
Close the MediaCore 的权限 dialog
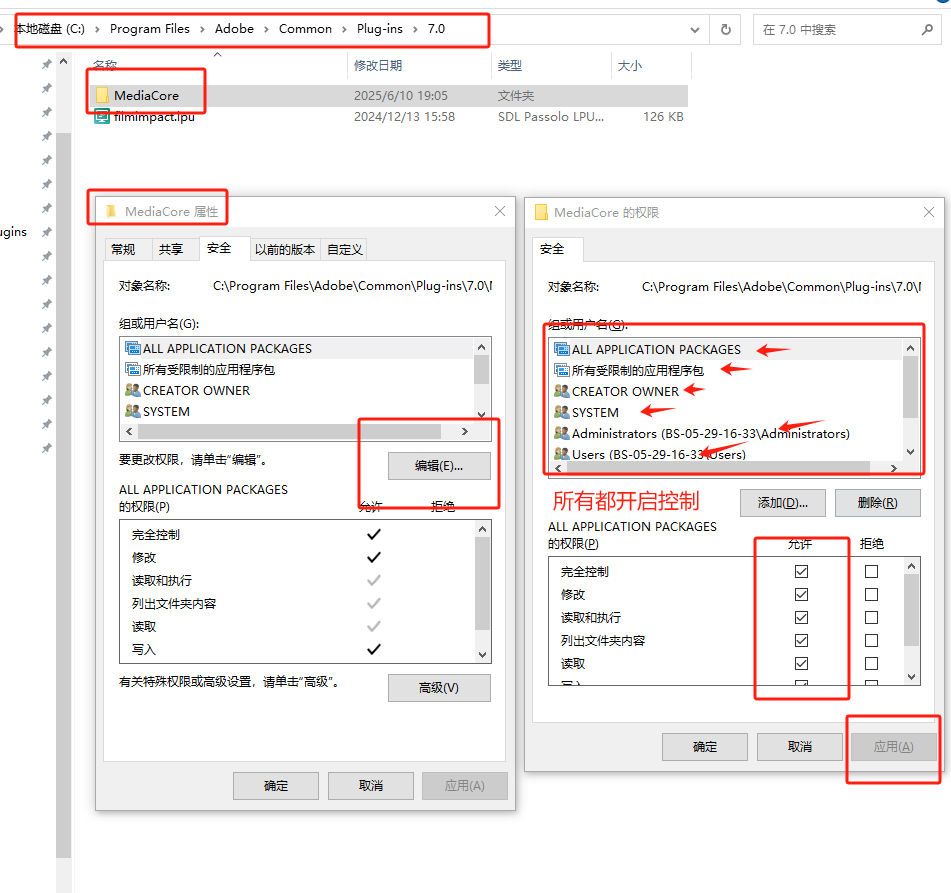(x=929, y=212)
